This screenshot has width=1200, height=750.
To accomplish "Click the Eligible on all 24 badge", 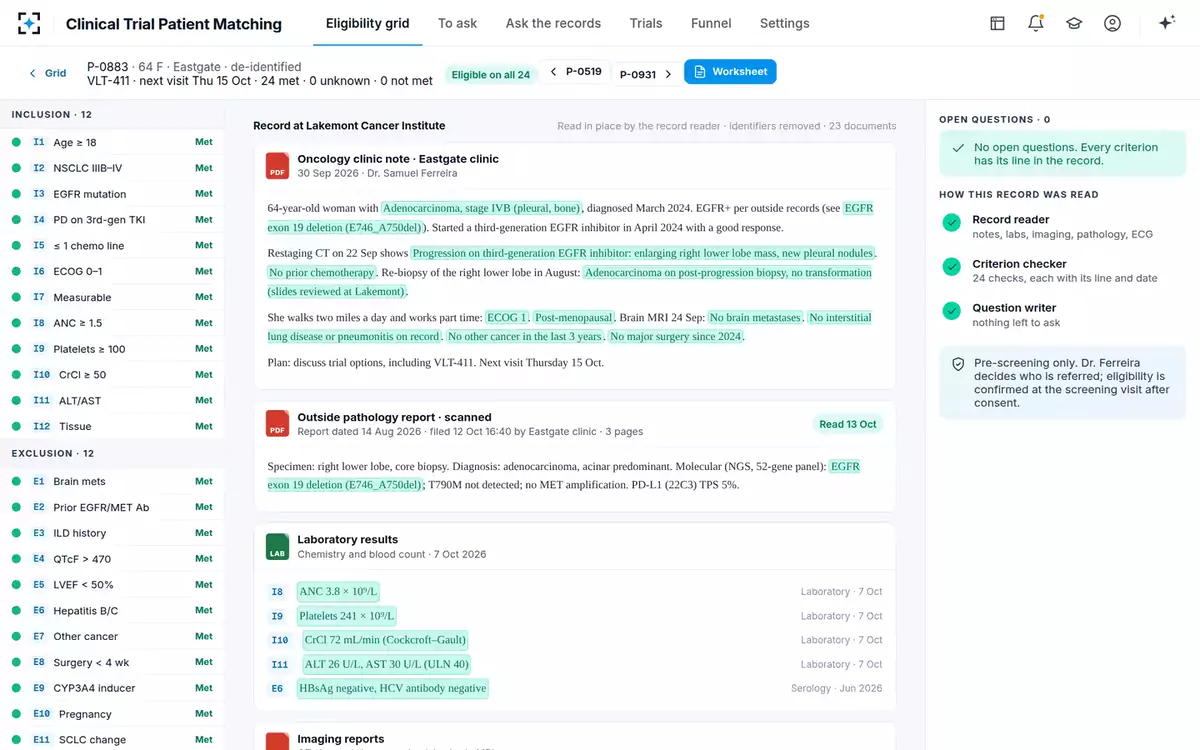I will pyautogui.click(x=490, y=74).
